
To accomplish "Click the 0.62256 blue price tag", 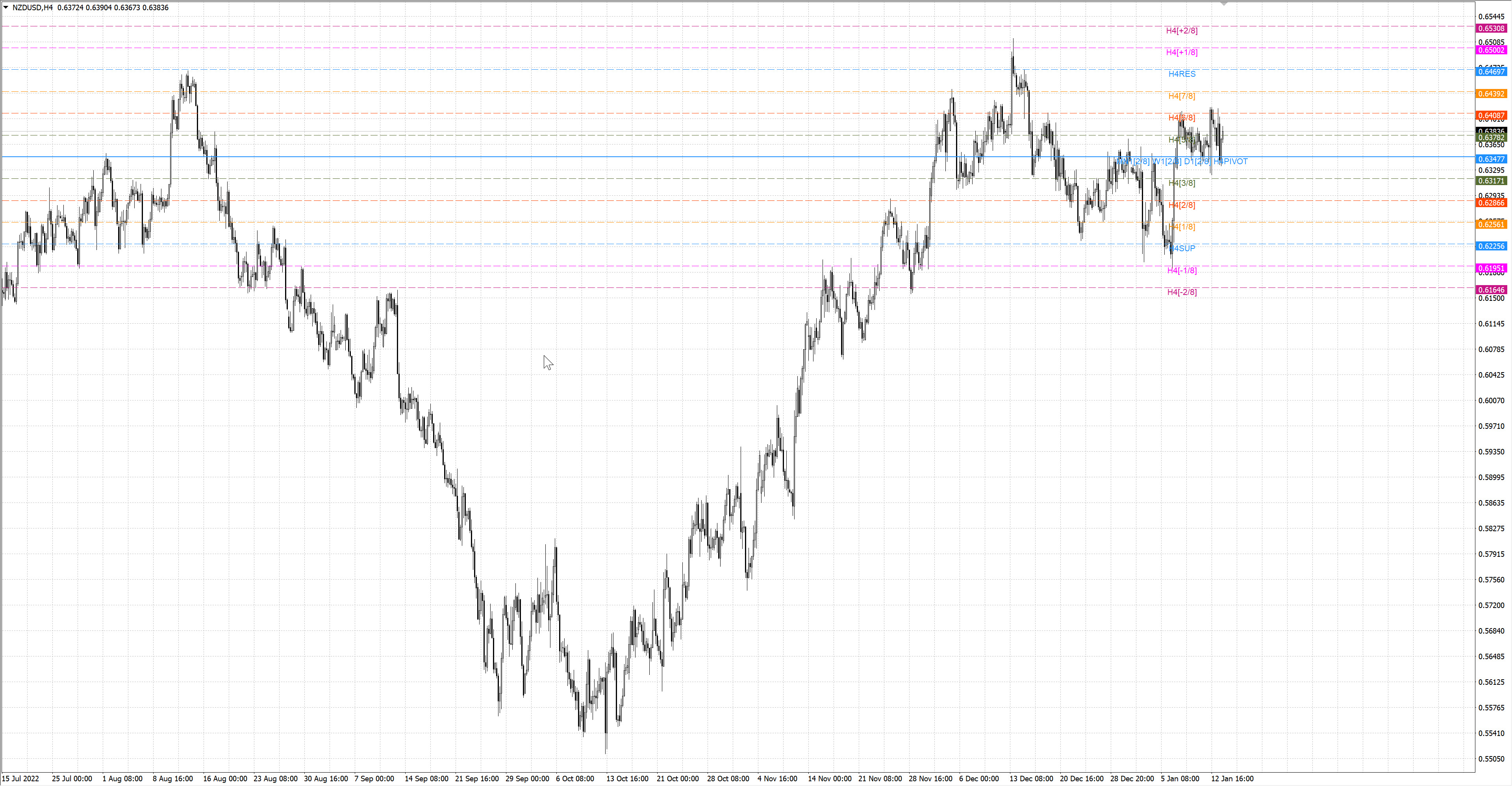I will tap(1492, 246).
